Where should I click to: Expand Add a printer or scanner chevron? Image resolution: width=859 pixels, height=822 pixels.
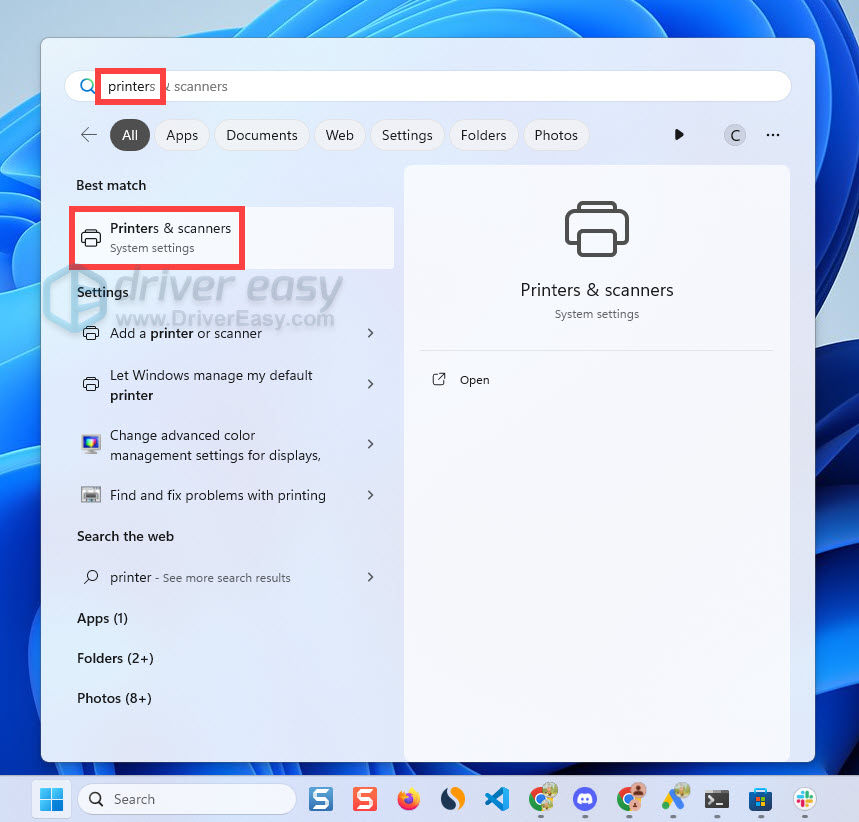[x=370, y=333]
